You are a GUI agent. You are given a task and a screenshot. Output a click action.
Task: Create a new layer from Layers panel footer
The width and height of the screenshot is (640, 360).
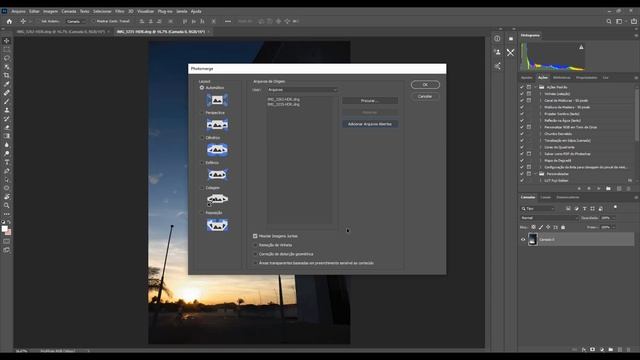620,349
